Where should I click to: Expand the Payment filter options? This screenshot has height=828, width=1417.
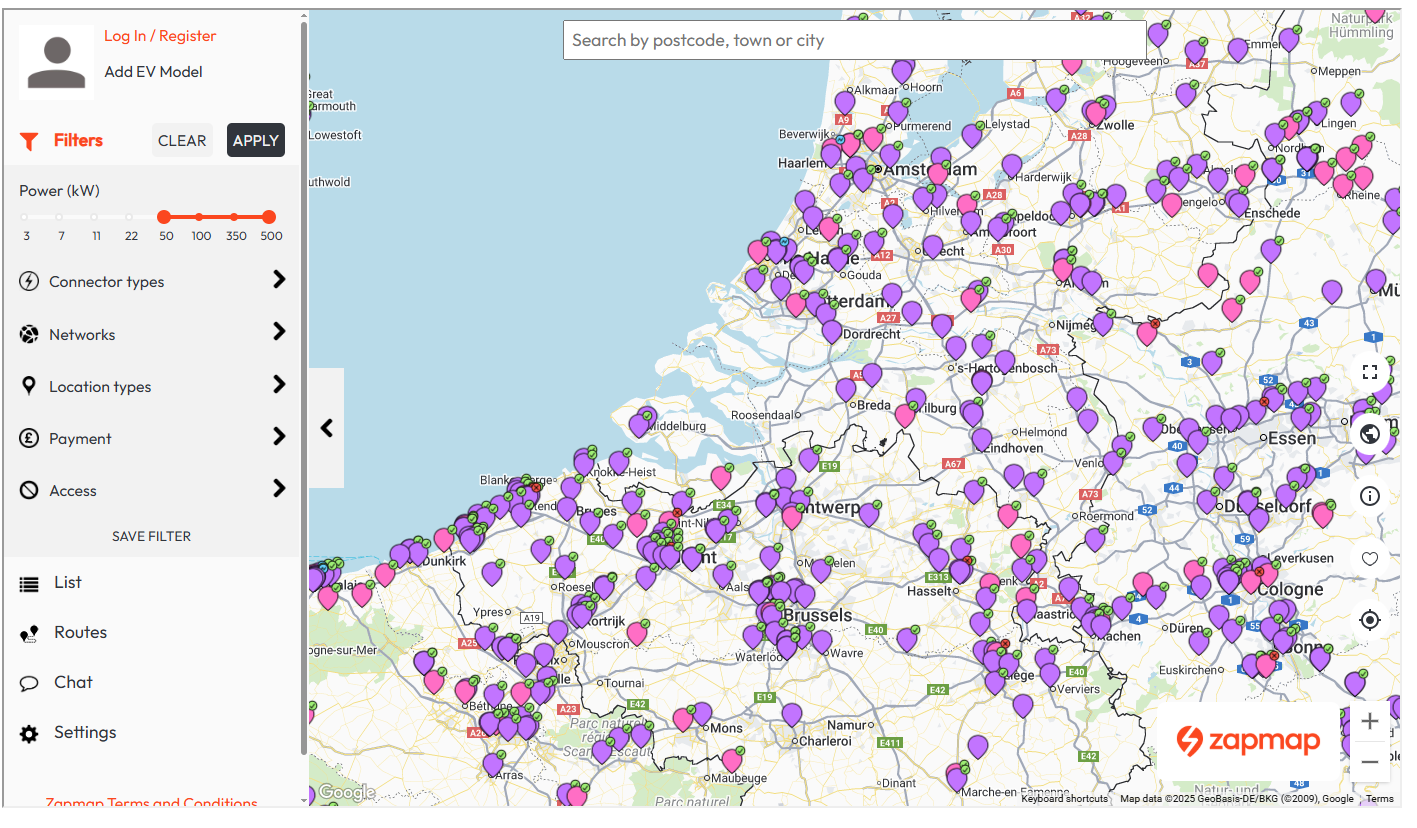pyautogui.click(x=152, y=438)
